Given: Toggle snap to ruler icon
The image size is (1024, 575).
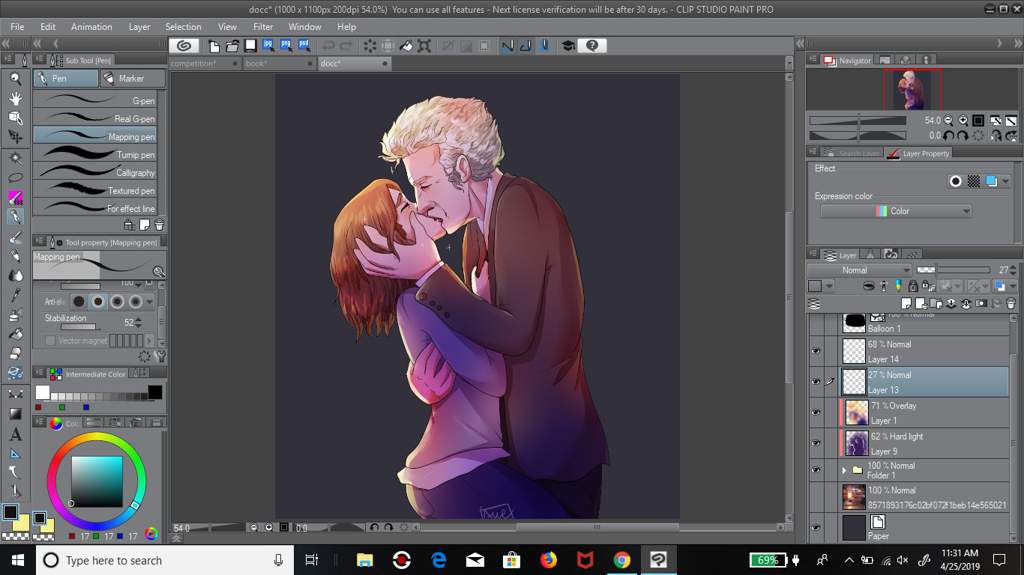Looking at the screenshot, I should 507,46.
